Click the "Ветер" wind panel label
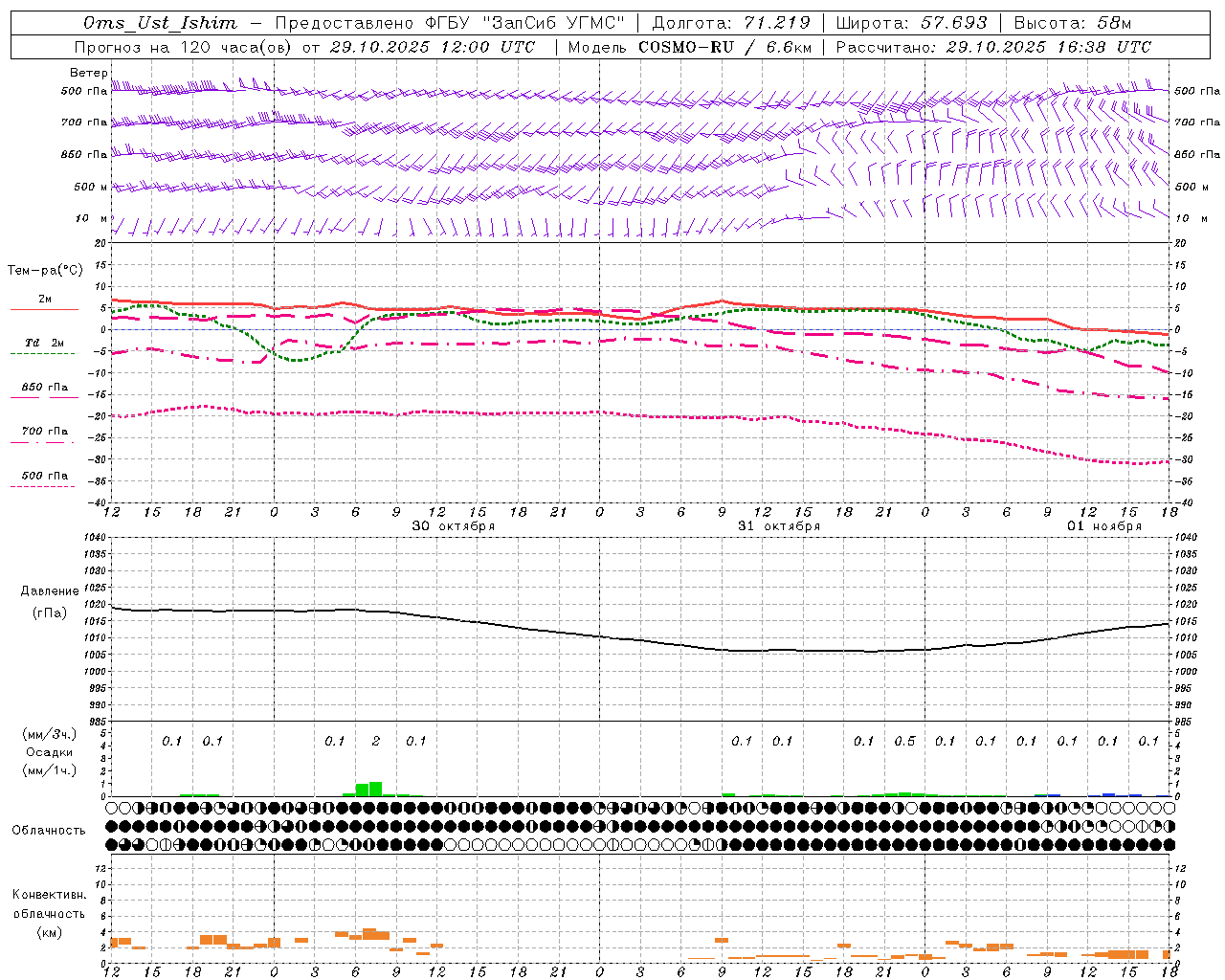The width and height of the screenshot is (1225, 980). point(88,73)
